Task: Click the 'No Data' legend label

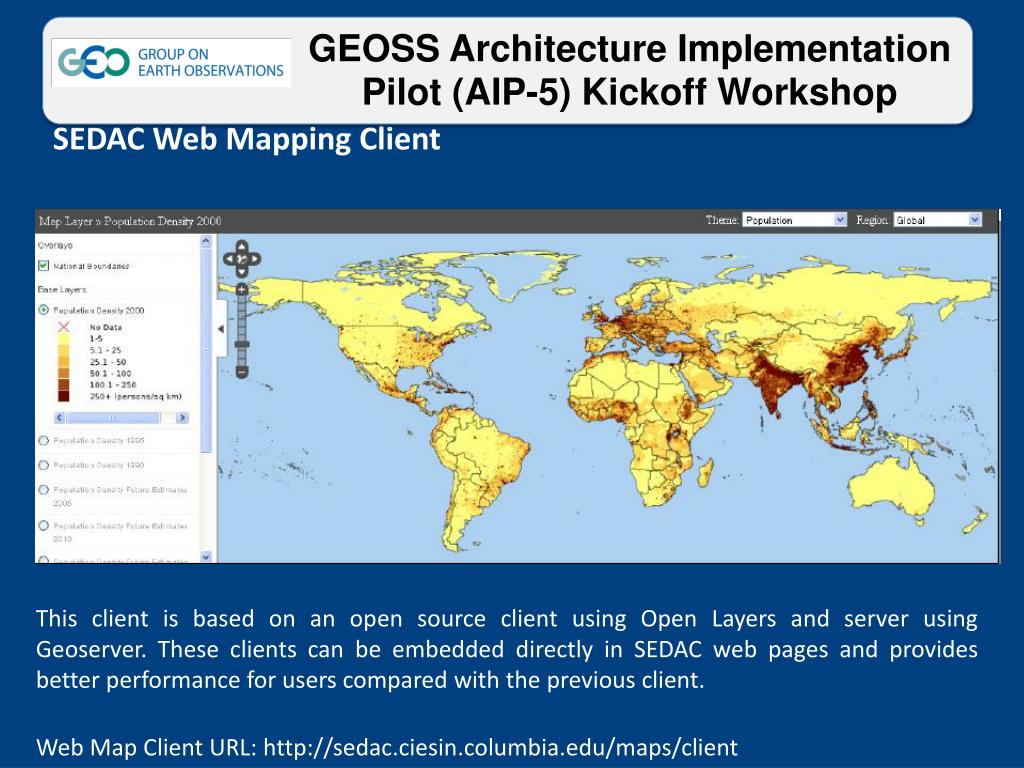Action: click(106, 327)
